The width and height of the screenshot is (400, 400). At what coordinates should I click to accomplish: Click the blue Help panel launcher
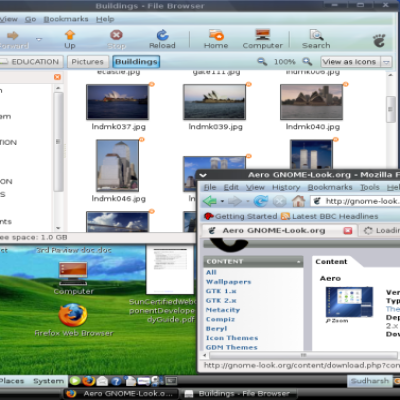point(116,381)
